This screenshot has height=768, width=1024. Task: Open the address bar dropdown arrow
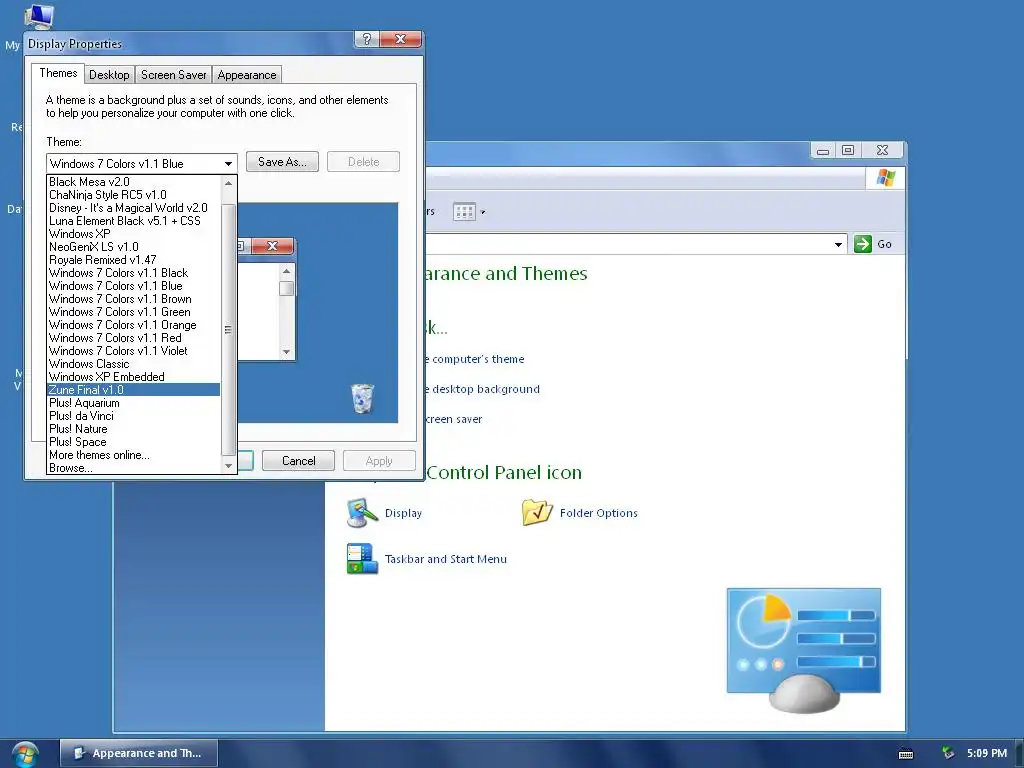(838, 244)
